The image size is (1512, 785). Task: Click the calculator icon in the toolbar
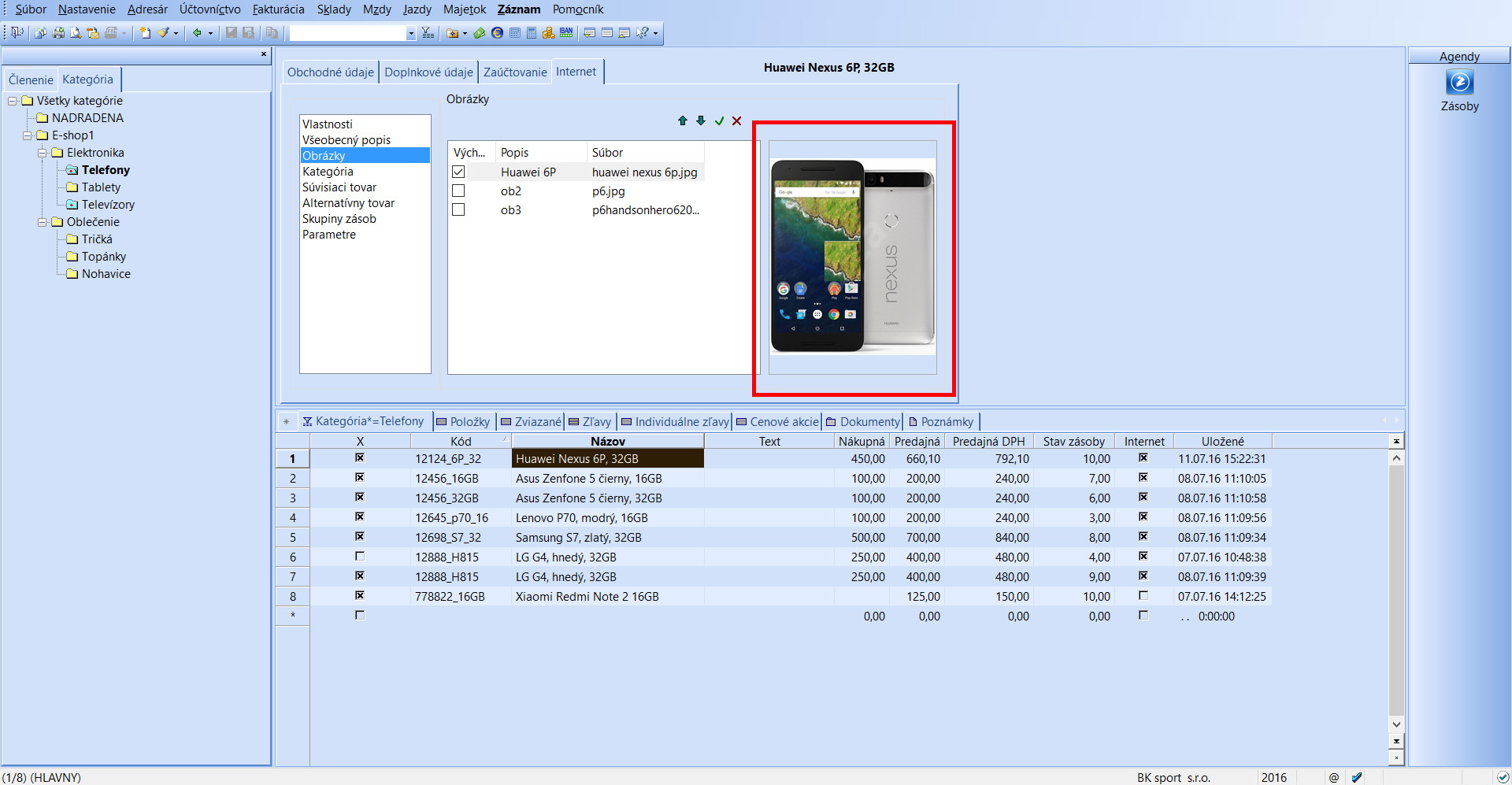pyautogui.click(x=532, y=32)
